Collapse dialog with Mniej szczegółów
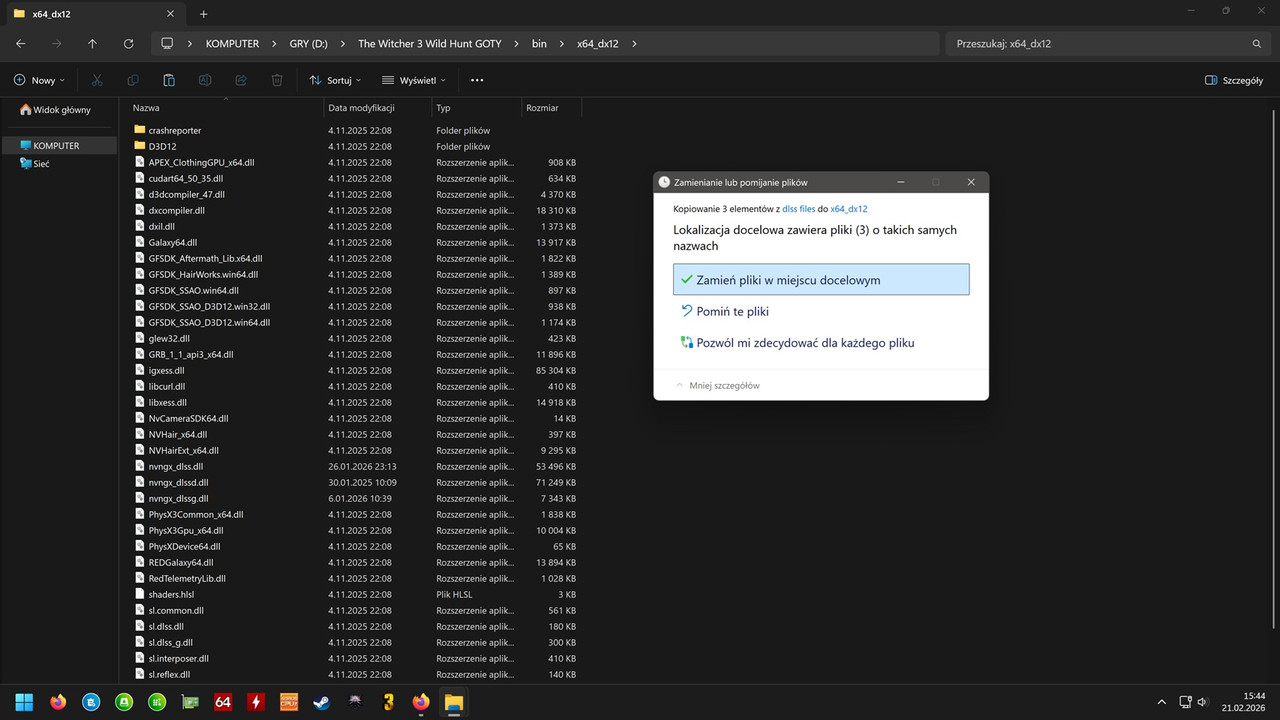 tap(717, 385)
